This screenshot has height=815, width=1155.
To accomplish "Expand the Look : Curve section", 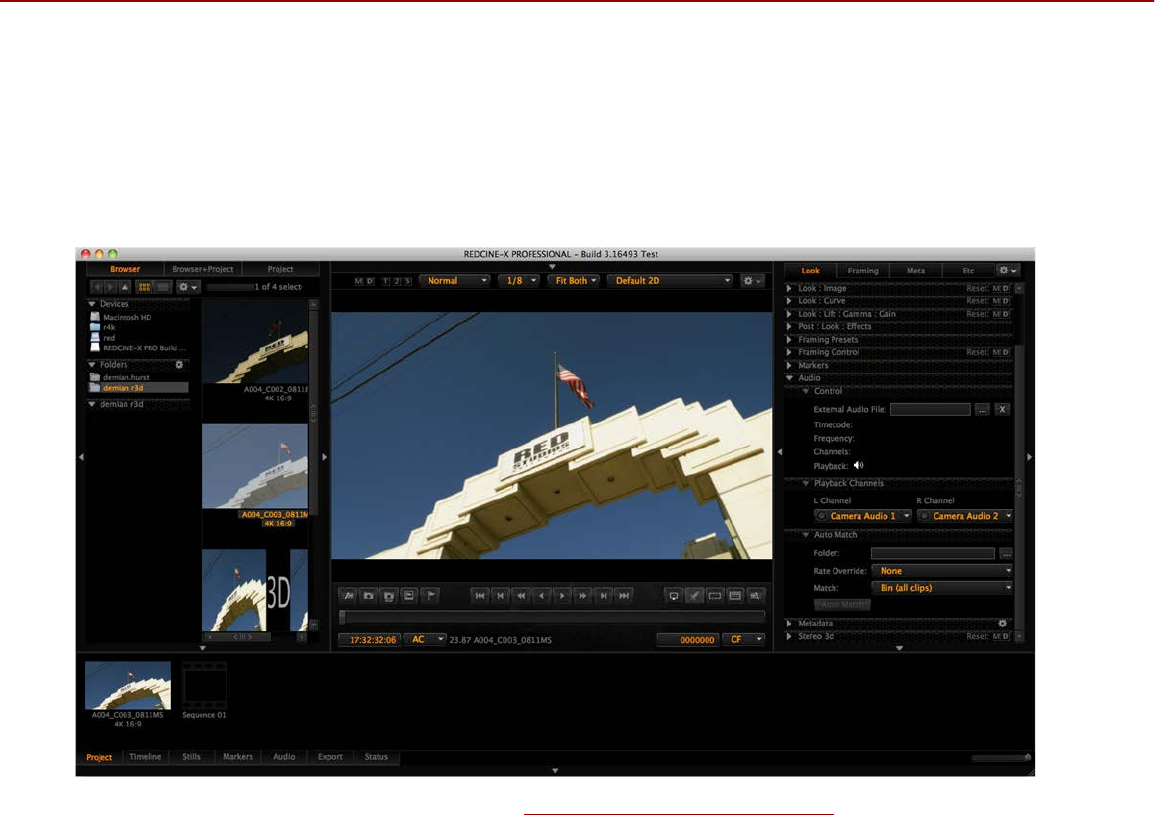I will click(x=790, y=301).
